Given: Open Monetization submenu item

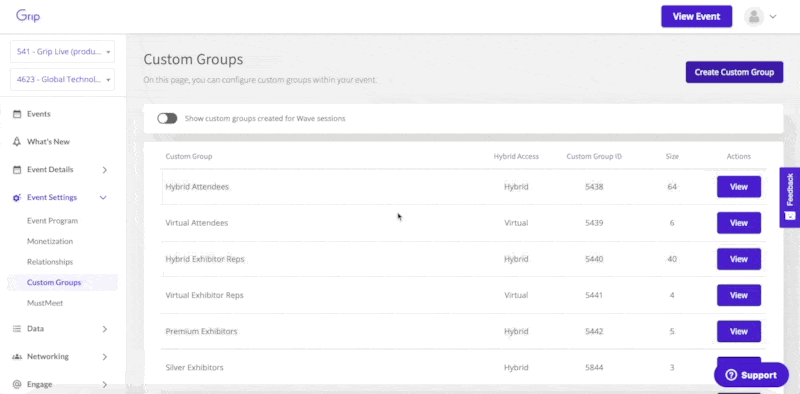Looking at the screenshot, I should click(x=50, y=241).
